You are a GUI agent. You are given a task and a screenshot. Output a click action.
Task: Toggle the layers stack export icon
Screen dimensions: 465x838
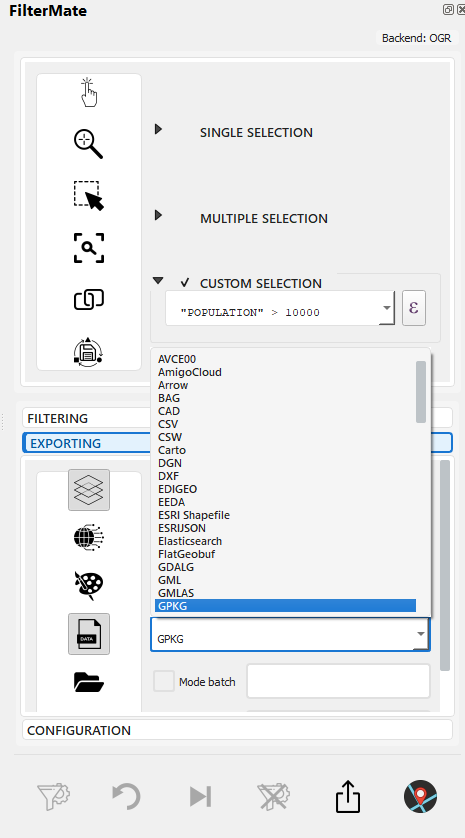coord(89,490)
